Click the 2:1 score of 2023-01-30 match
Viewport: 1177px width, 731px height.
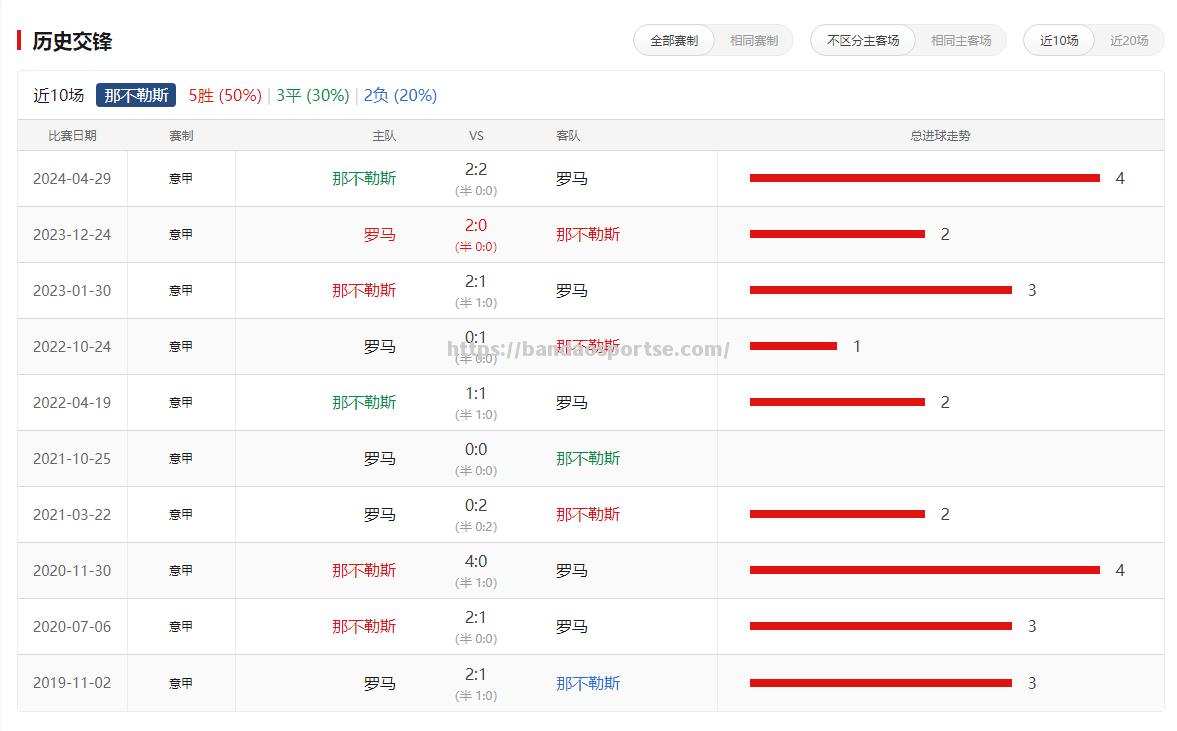click(476, 281)
